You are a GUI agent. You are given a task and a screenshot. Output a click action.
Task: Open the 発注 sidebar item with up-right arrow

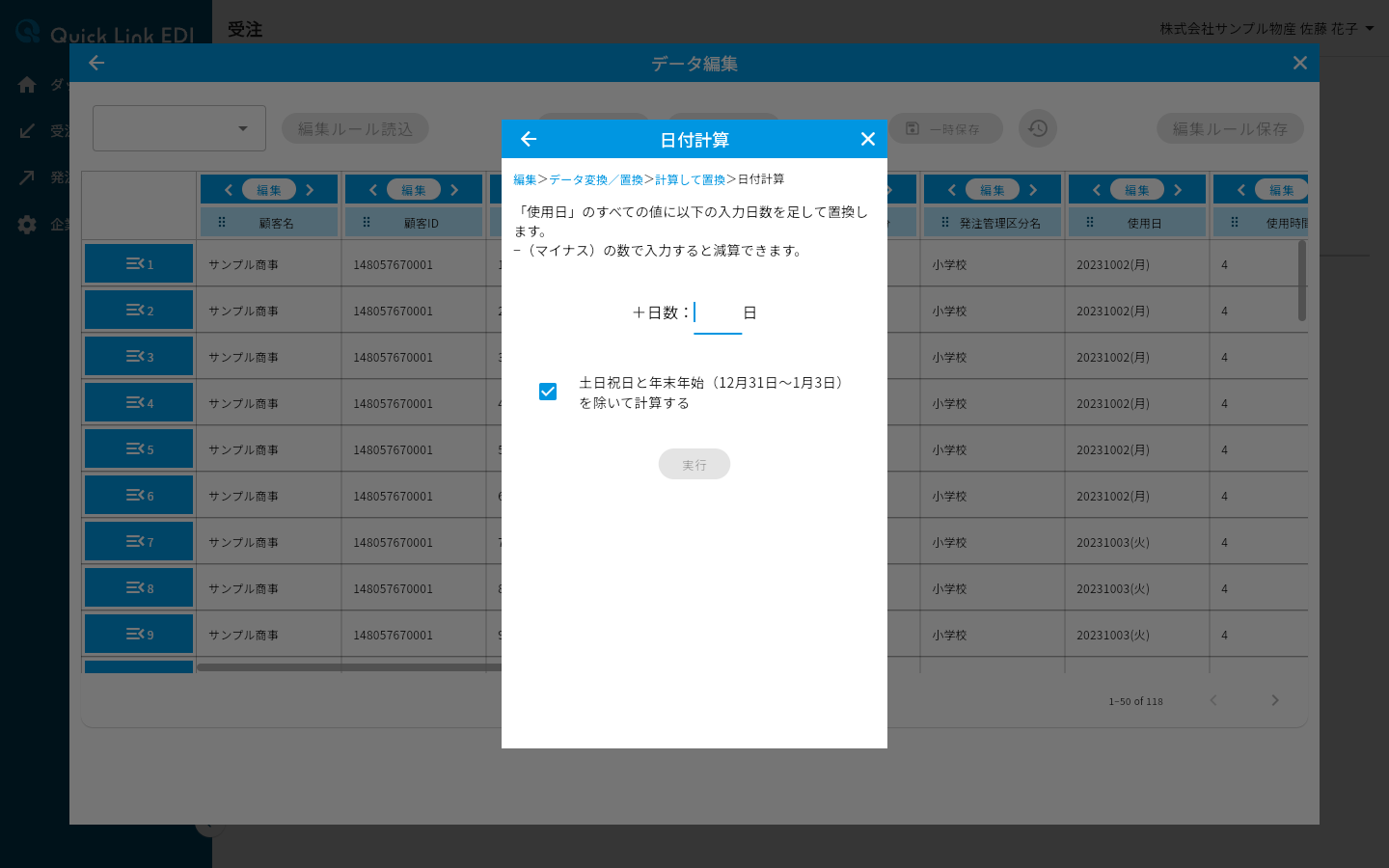[27, 177]
